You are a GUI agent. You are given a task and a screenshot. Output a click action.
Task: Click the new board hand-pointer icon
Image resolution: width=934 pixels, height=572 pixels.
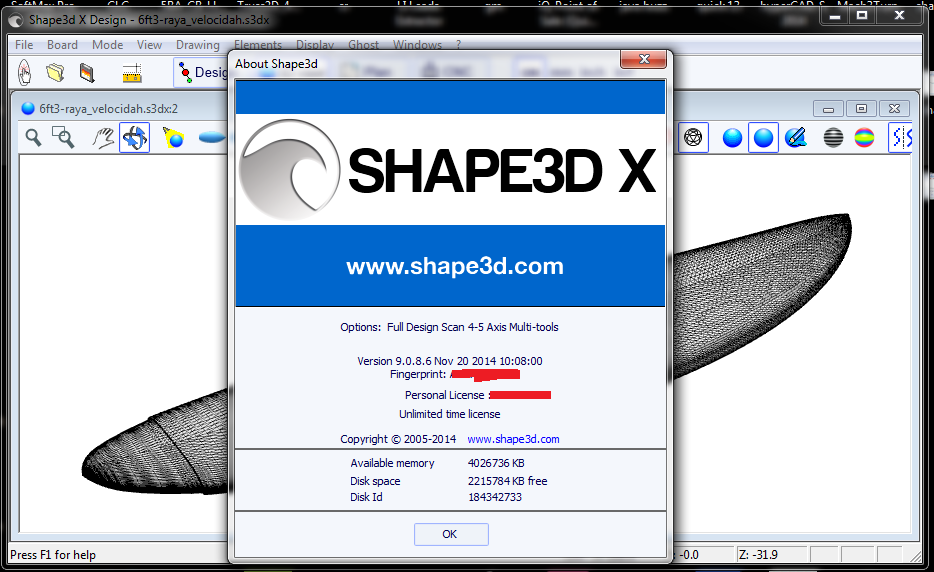(24, 73)
